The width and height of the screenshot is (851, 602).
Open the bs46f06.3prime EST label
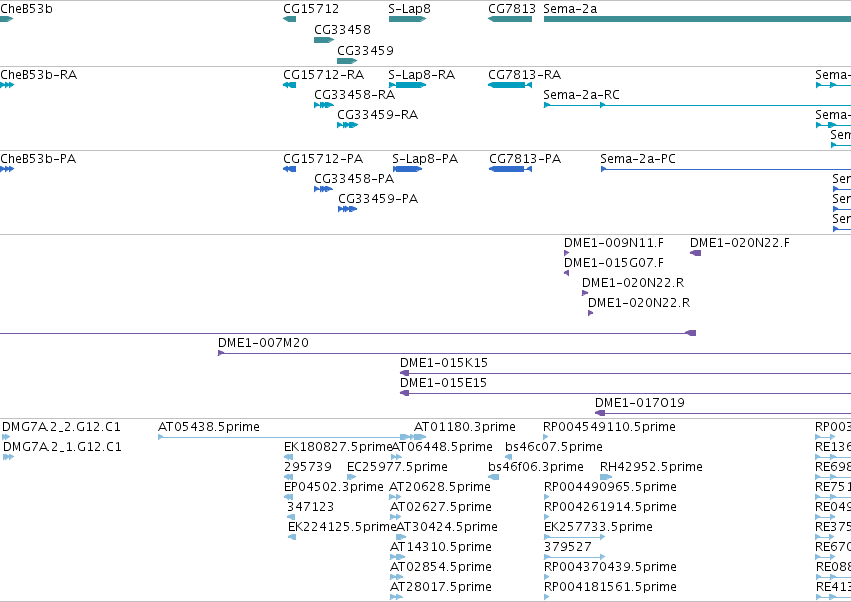click(x=536, y=467)
